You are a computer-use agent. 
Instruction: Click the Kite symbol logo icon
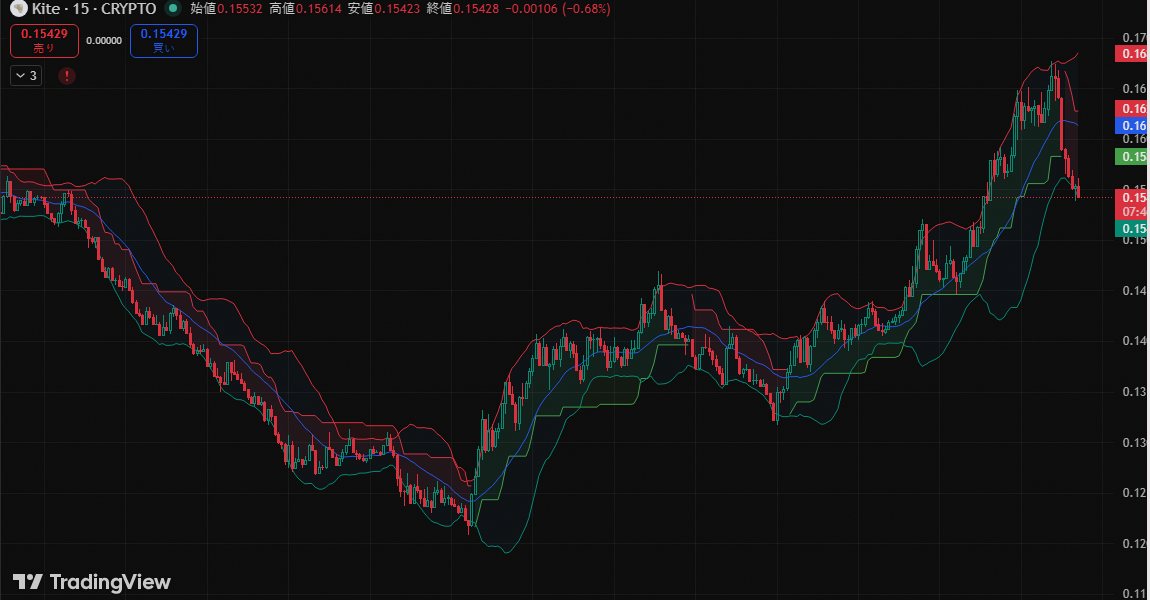(19, 9)
